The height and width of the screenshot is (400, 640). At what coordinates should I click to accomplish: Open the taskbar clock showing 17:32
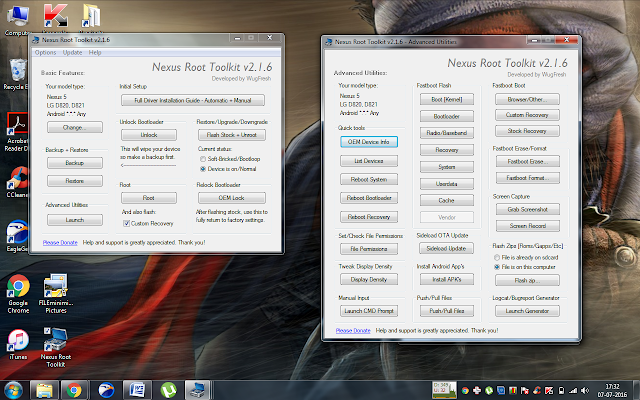tap(612, 391)
